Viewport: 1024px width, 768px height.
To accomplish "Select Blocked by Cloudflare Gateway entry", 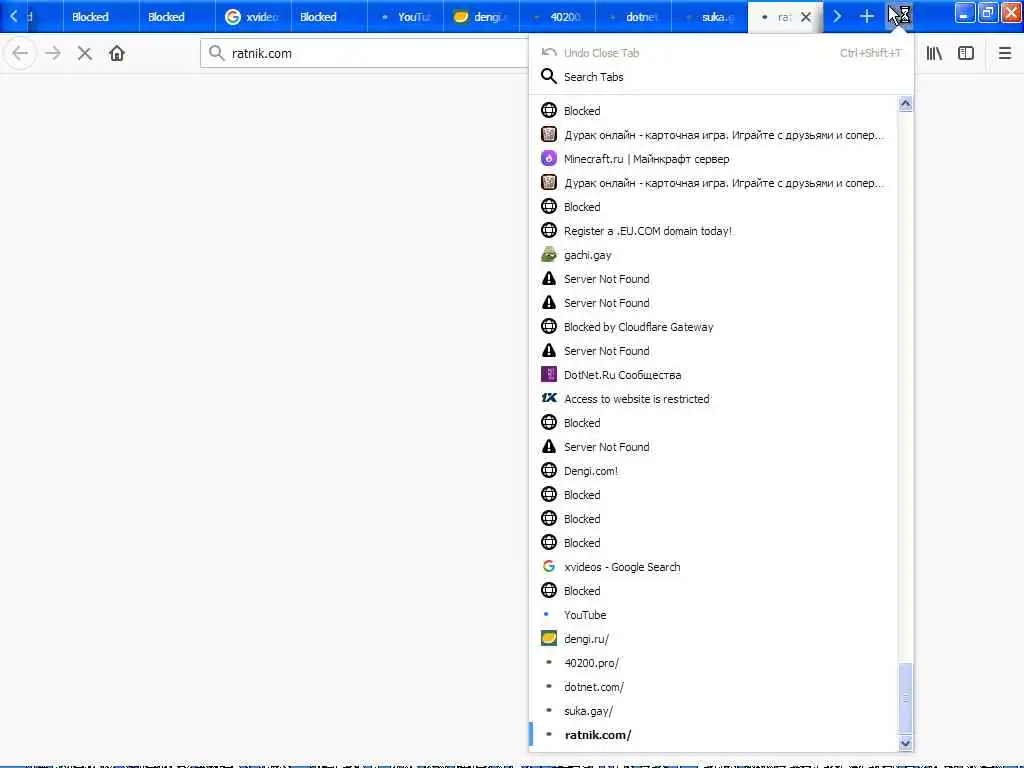I will [714, 327].
